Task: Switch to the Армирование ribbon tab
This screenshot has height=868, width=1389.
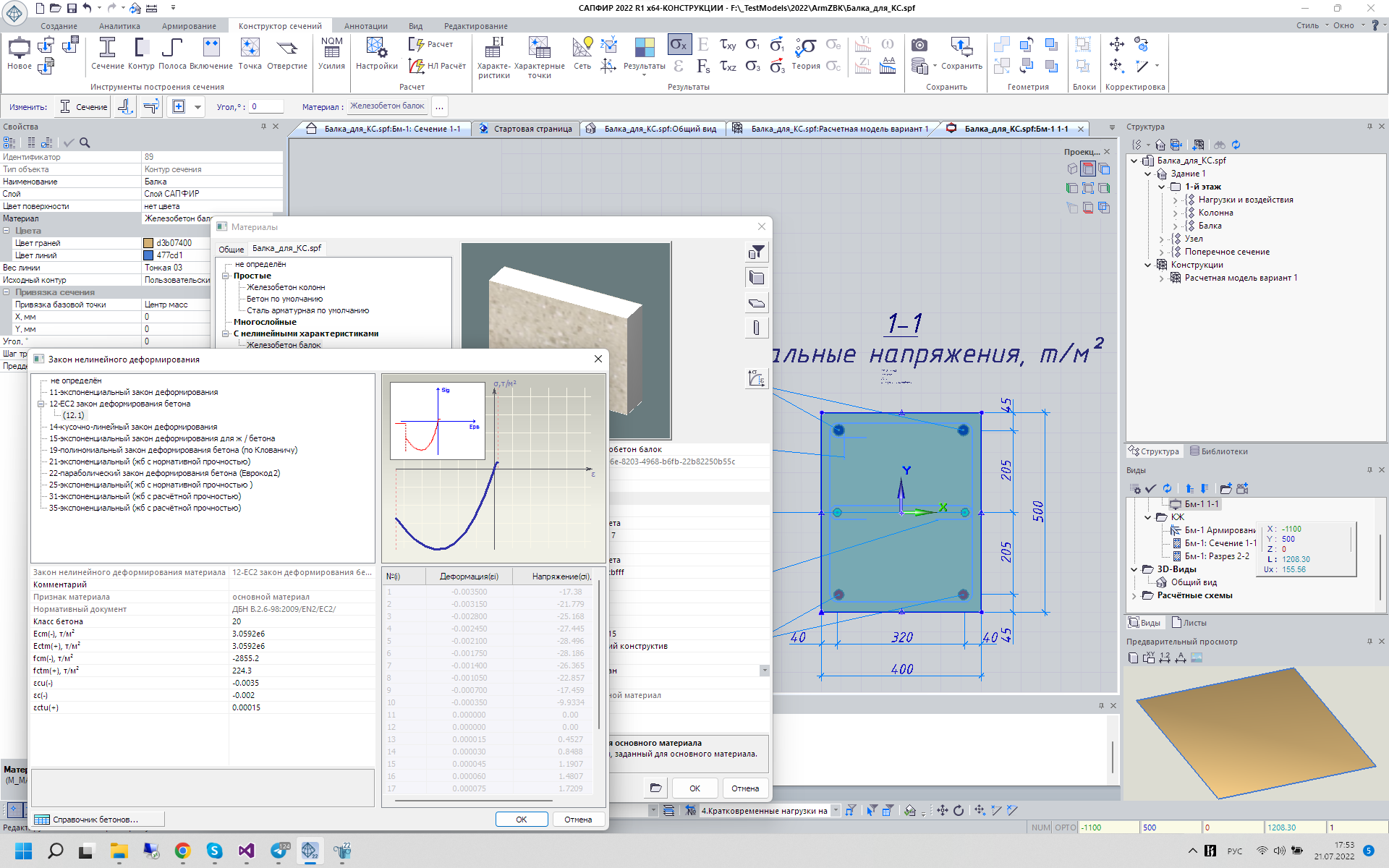Action: 189,26
